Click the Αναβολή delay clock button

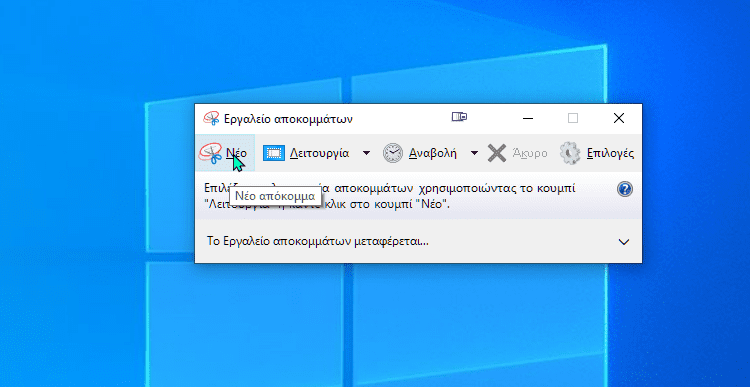click(x=420, y=154)
